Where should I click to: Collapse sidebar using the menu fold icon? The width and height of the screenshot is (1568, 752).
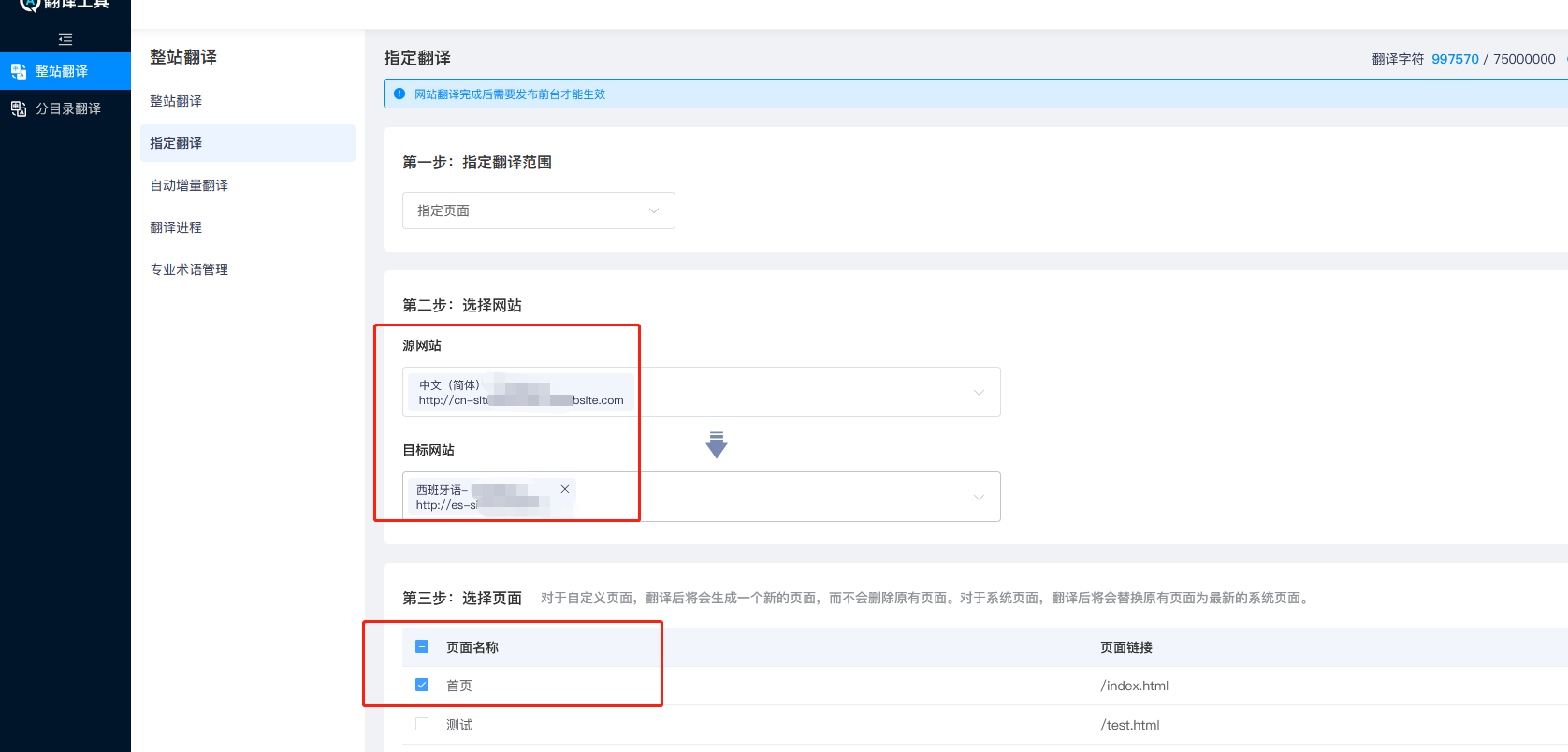(x=65, y=39)
